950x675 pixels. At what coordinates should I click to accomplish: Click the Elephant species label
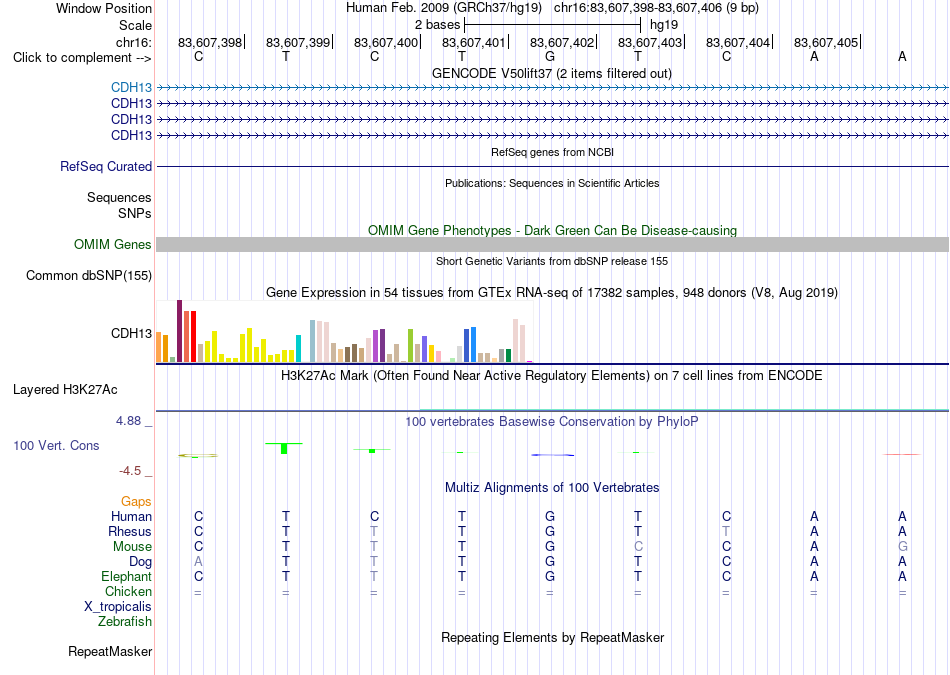(127, 576)
